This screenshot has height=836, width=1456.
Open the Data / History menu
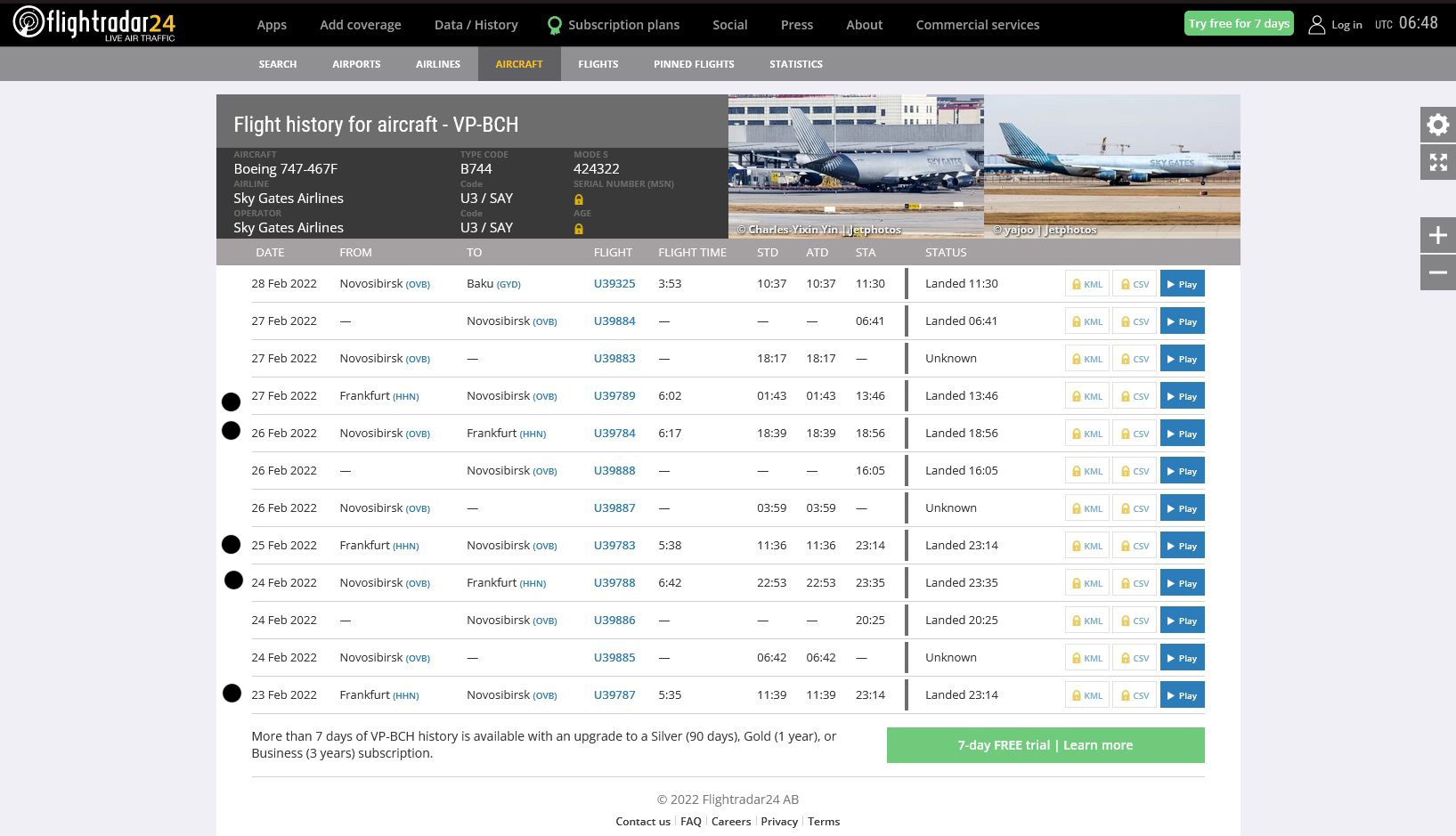476,25
